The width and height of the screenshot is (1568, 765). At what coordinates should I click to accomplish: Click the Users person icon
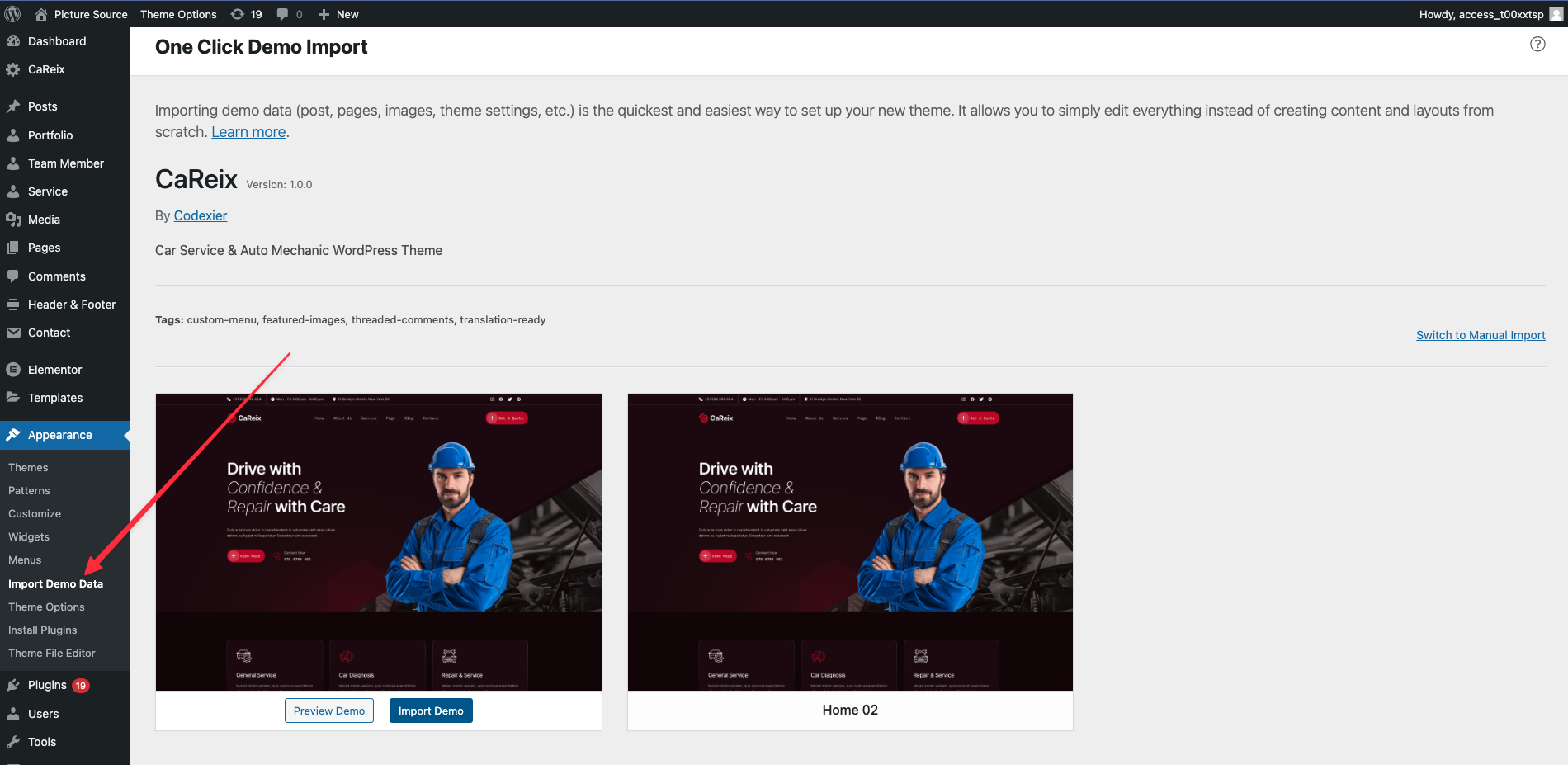[x=13, y=714]
